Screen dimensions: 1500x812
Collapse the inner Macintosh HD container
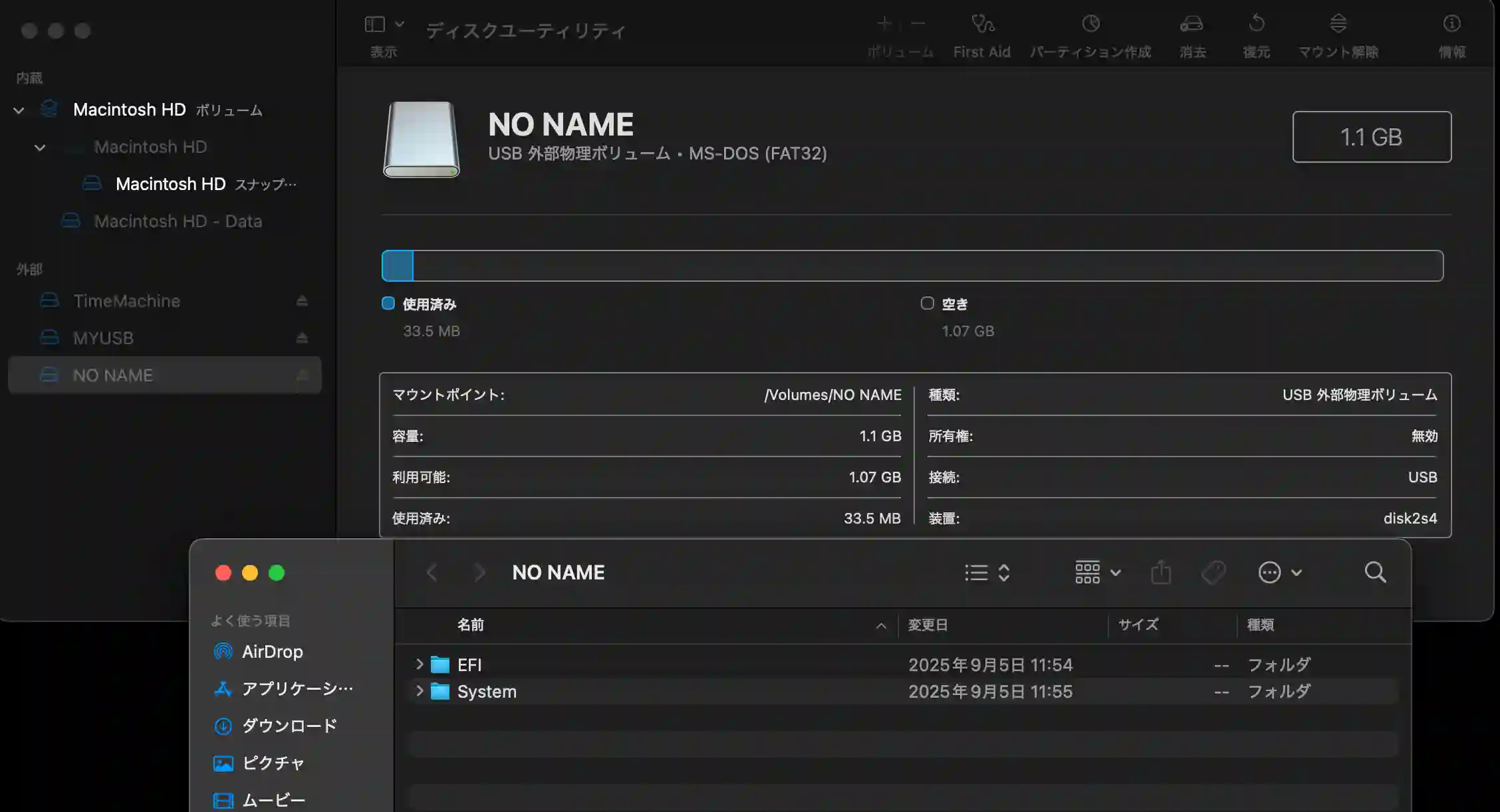(x=40, y=148)
